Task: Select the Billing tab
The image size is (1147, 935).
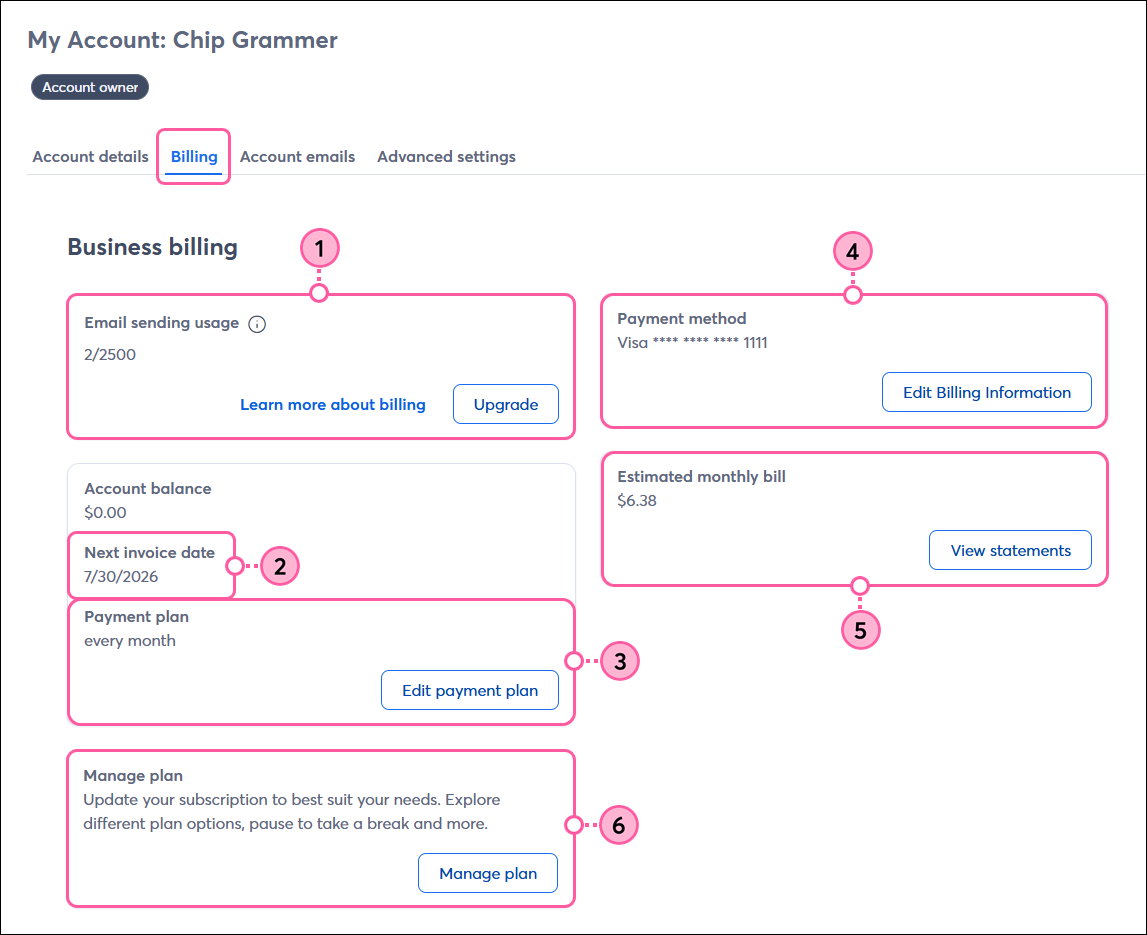Action: point(194,157)
